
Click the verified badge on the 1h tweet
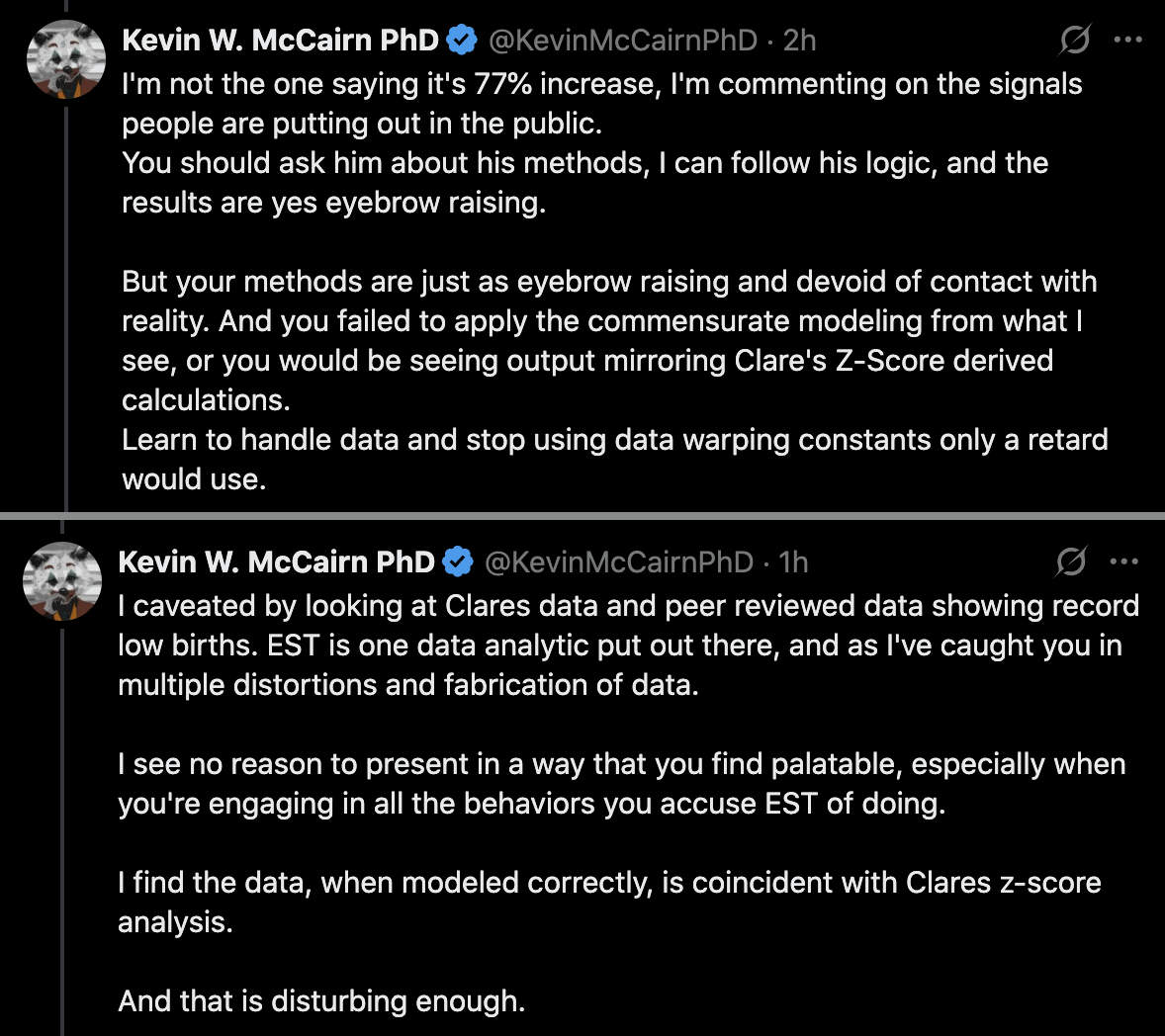pyautogui.click(x=458, y=562)
